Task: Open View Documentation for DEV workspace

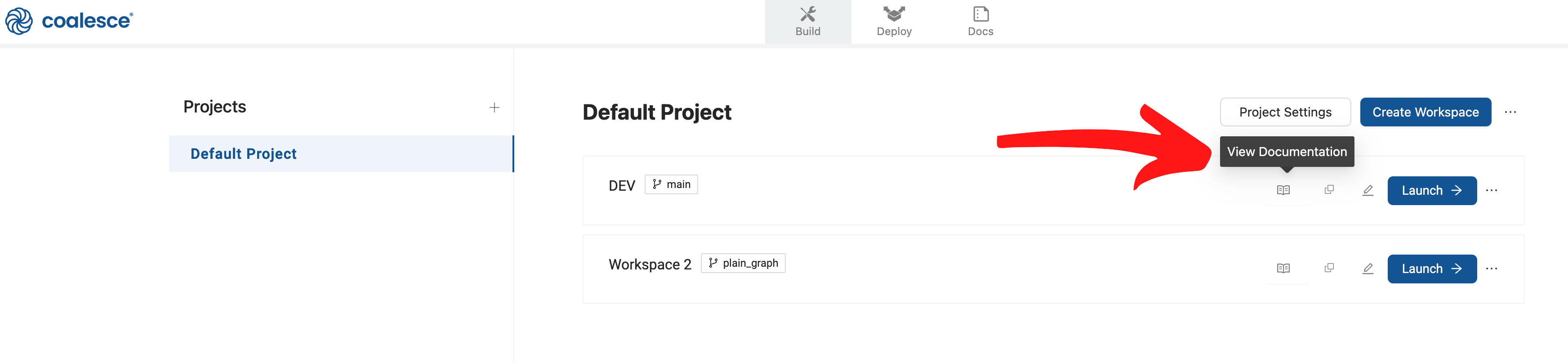Action: point(1283,190)
